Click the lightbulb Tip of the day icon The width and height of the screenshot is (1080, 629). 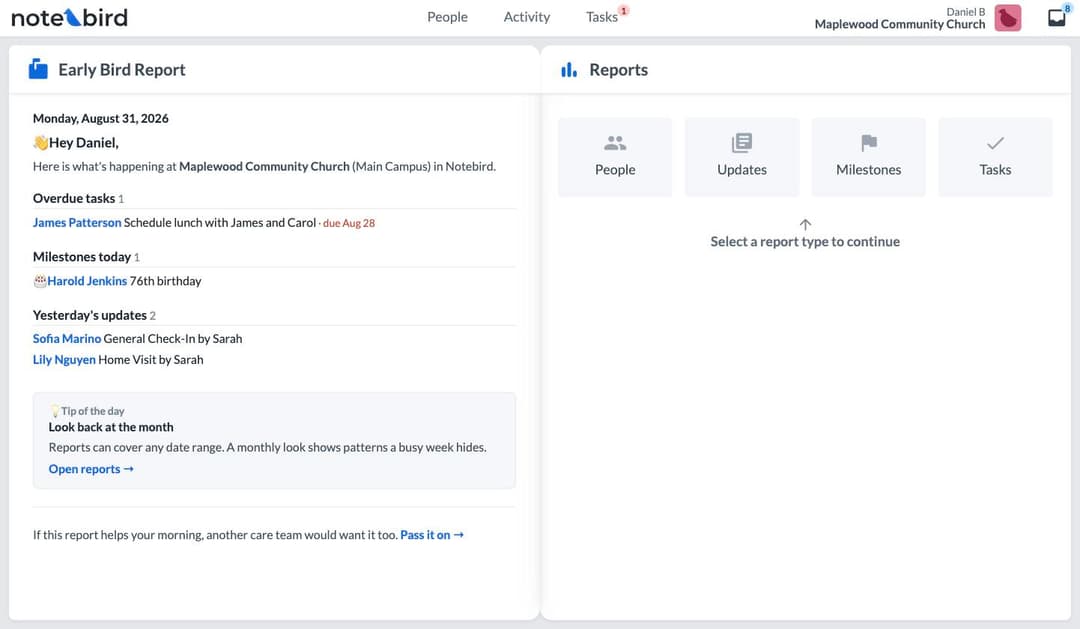click(54, 411)
